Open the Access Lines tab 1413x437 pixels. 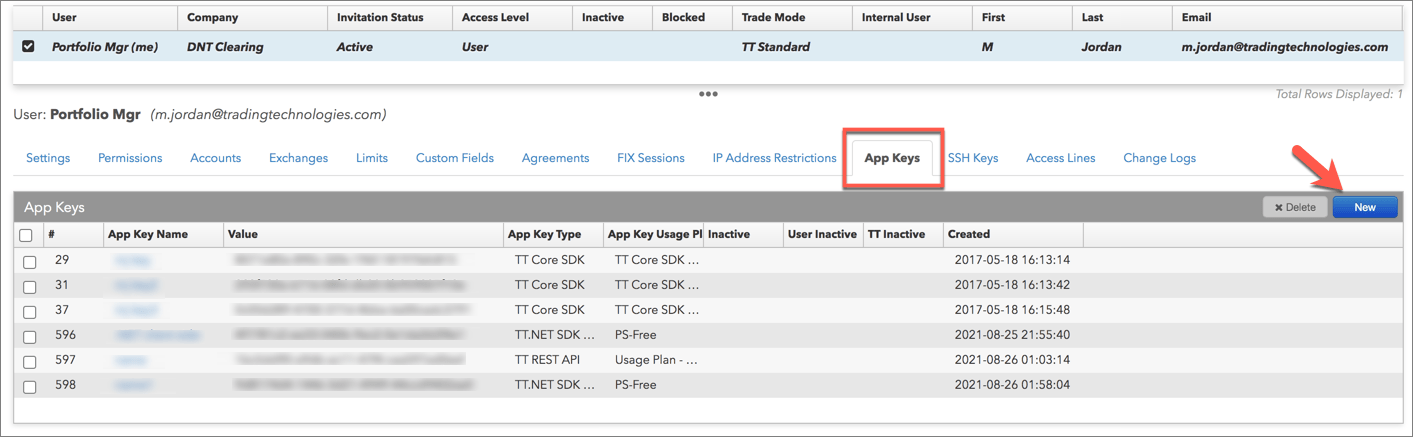[x=1061, y=158]
